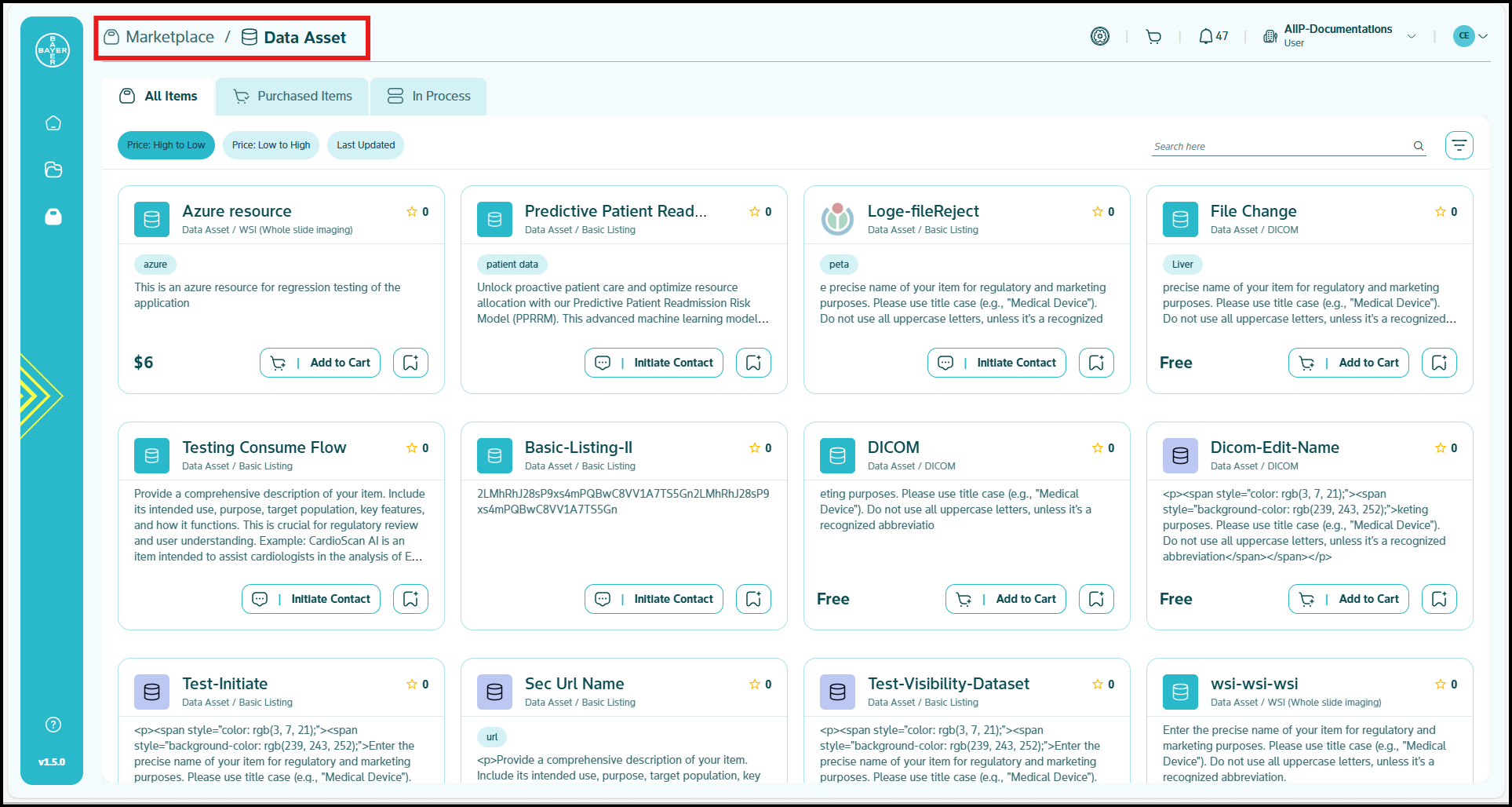
Task: Open the filter options beside the search bar
Action: (1459, 144)
